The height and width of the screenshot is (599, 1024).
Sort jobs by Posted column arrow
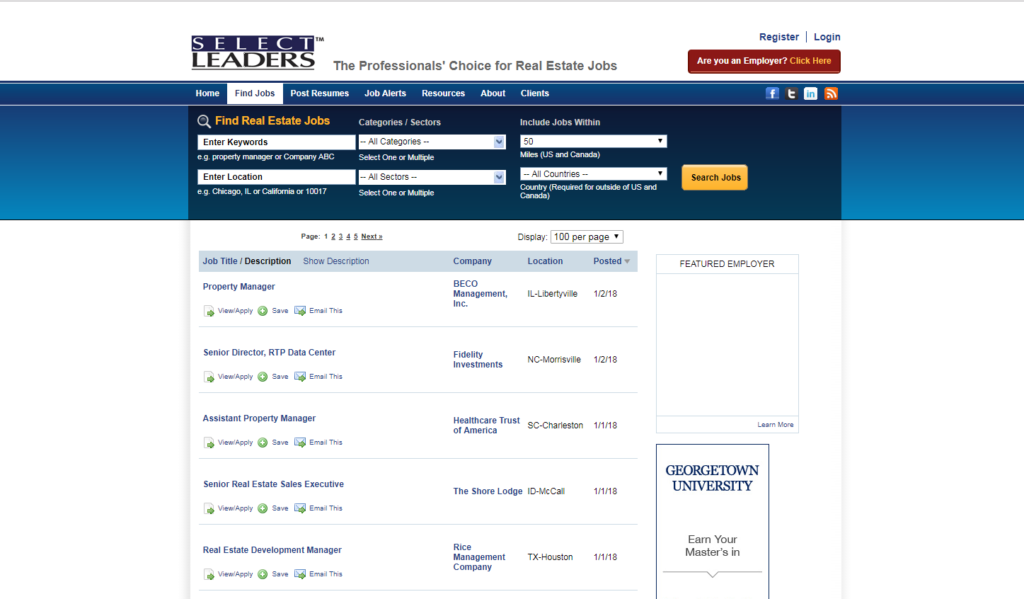point(627,261)
